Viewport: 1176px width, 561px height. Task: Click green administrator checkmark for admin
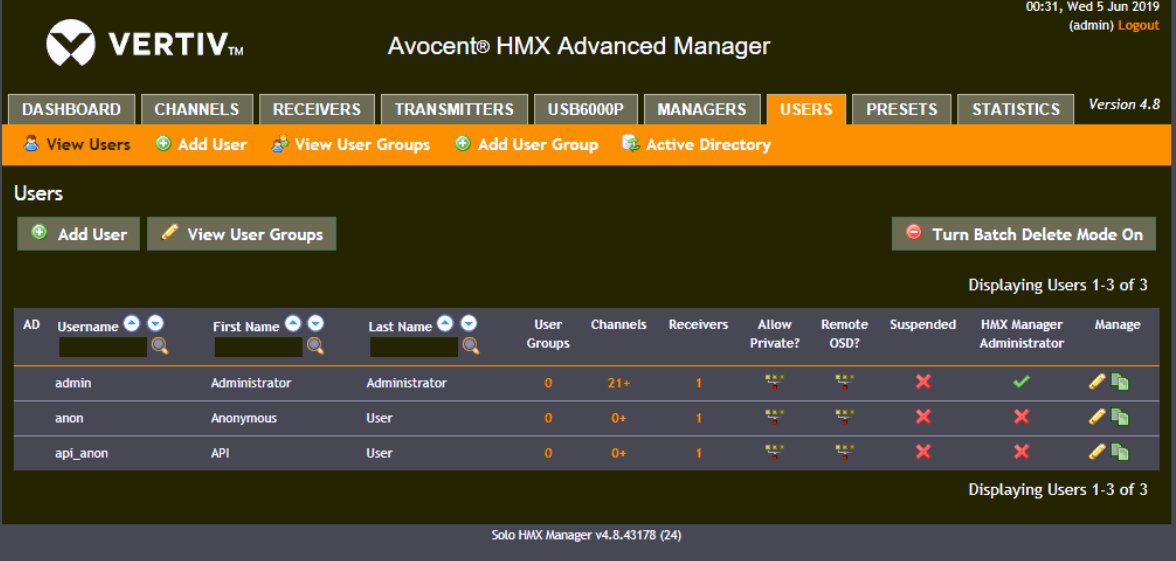pos(1021,382)
